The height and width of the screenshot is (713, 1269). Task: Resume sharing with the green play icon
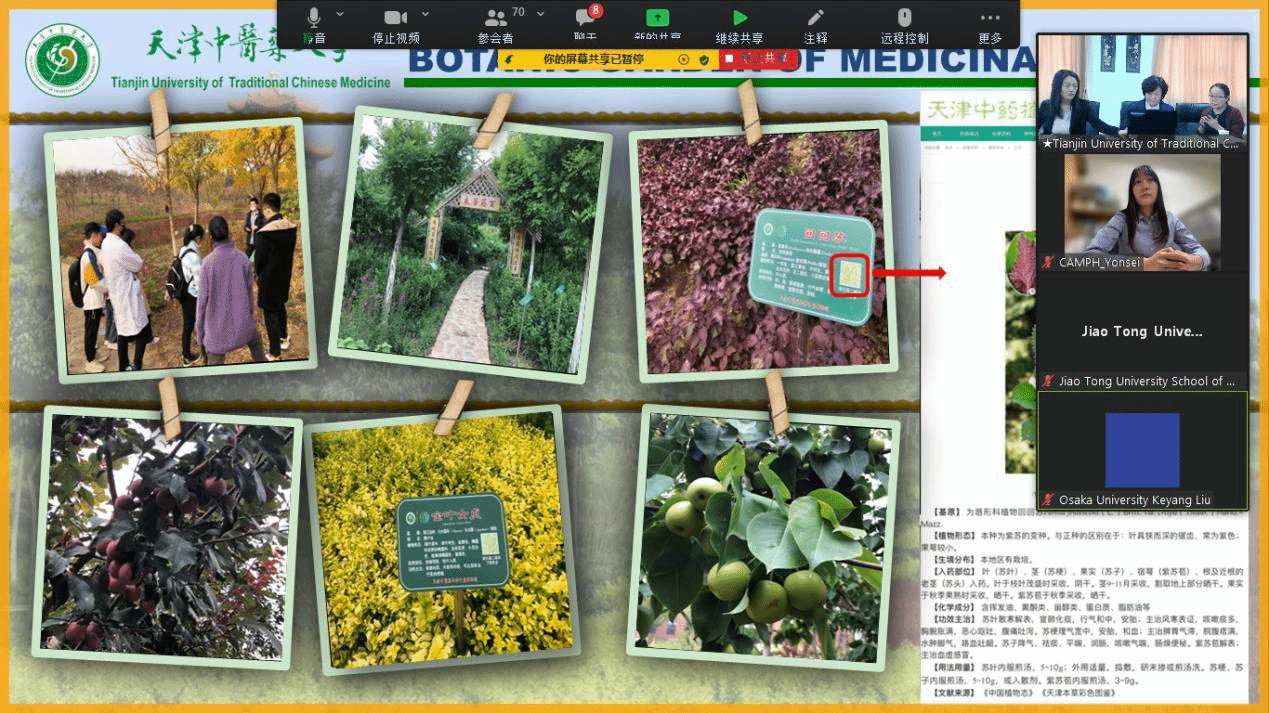pyautogui.click(x=739, y=18)
